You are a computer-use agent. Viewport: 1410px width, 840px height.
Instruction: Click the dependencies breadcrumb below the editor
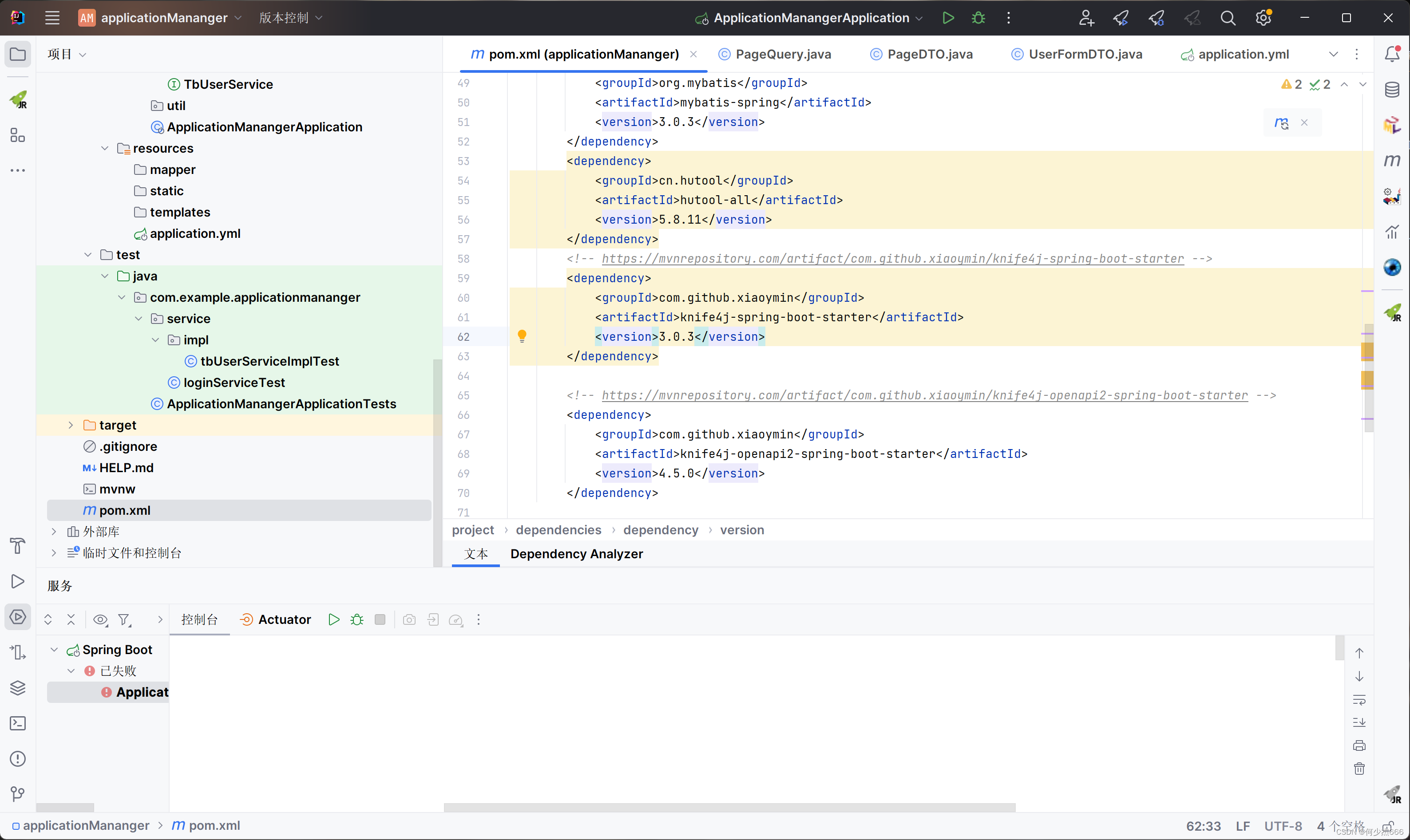[x=558, y=530]
